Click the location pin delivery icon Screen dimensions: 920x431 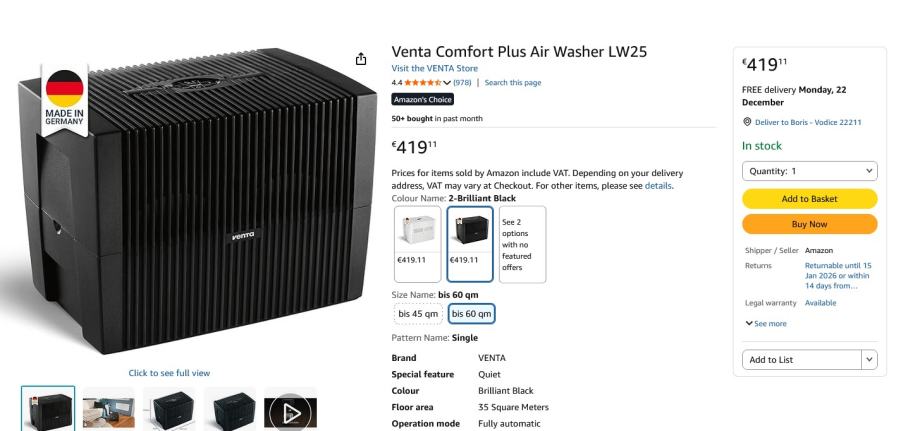747,122
